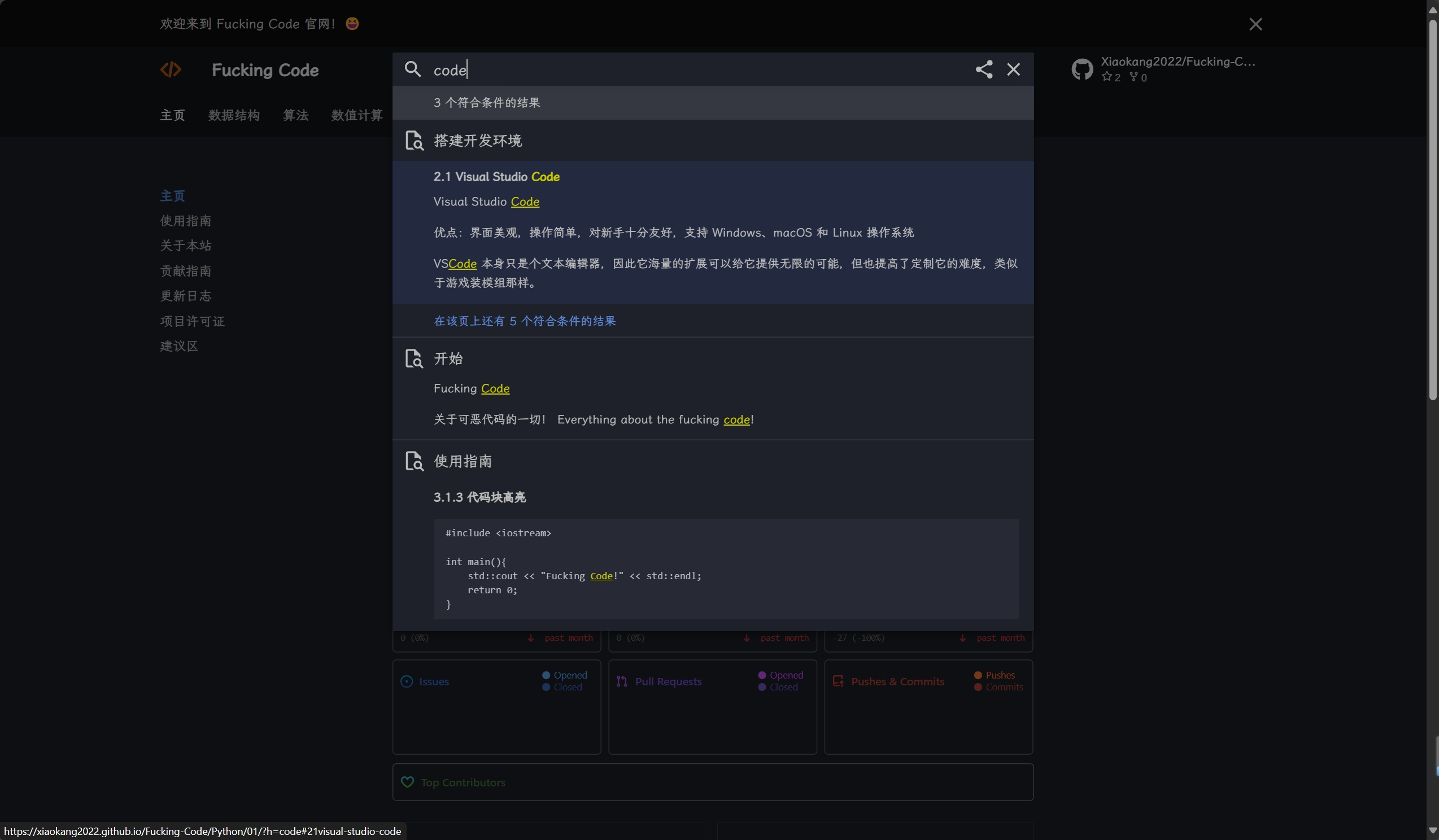Open 主页 in the left sidebar
Screen dimensions: 1439x840
(172, 196)
